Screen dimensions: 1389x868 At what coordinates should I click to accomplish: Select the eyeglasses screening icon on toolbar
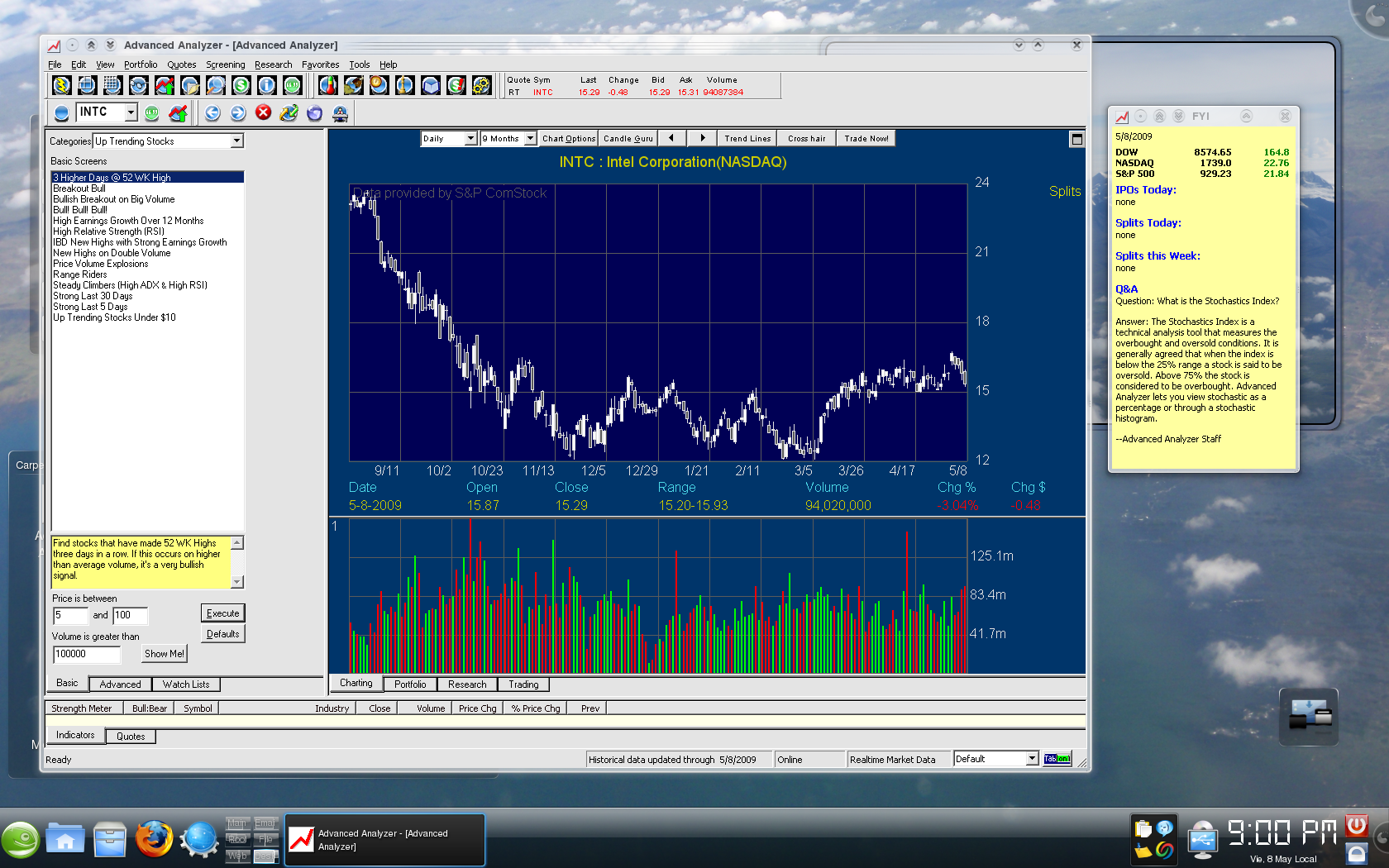tap(138, 85)
